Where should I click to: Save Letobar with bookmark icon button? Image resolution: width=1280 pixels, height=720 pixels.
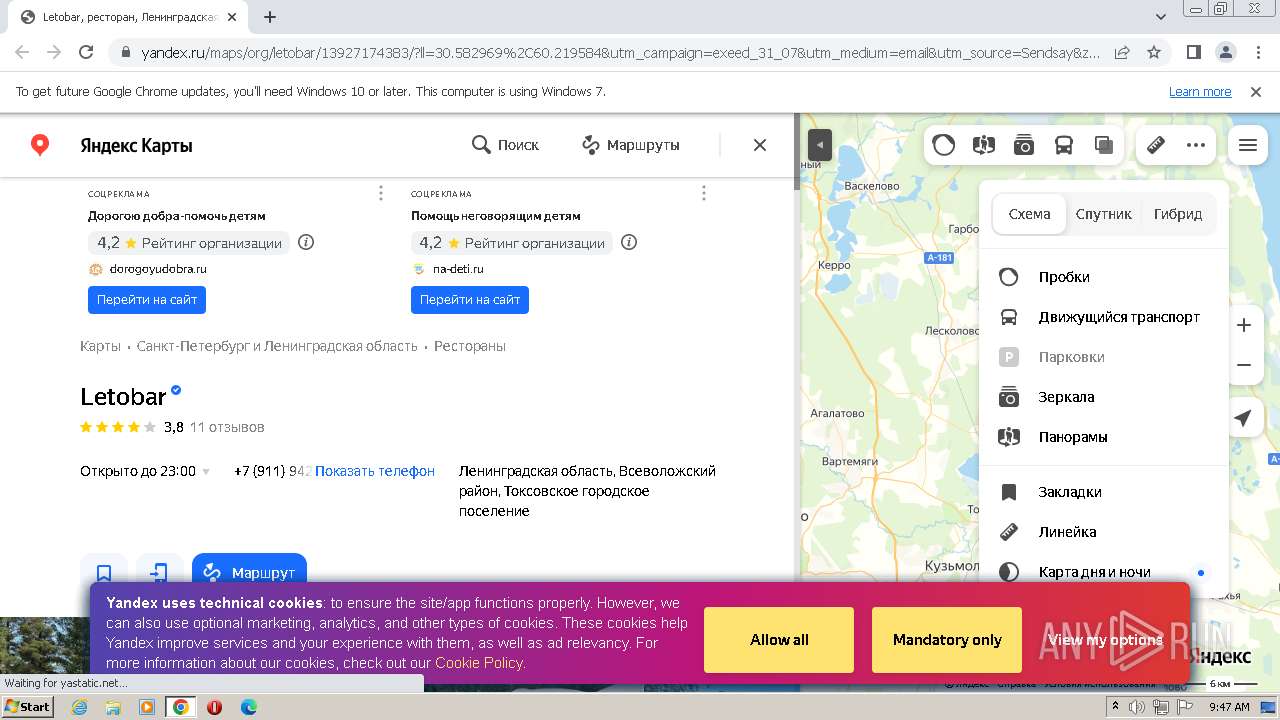(x=104, y=572)
